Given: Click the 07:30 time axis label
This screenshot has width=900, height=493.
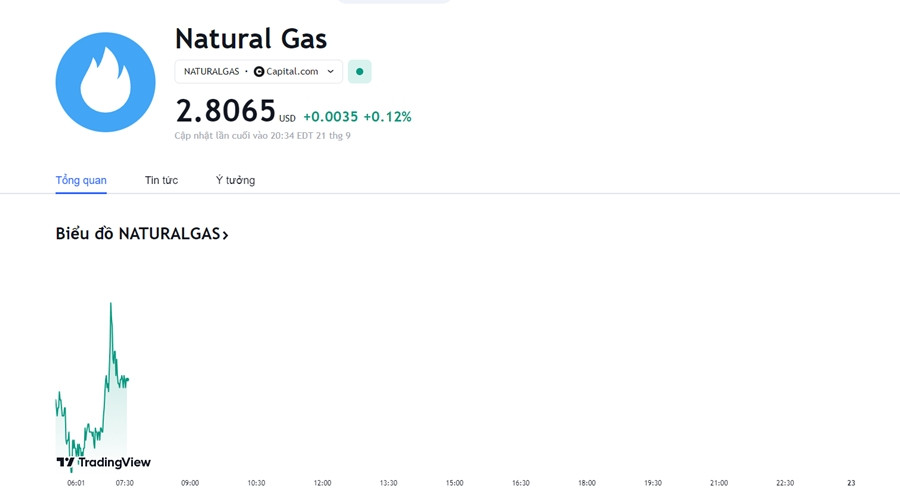Looking at the screenshot, I should [x=125, y=483].
